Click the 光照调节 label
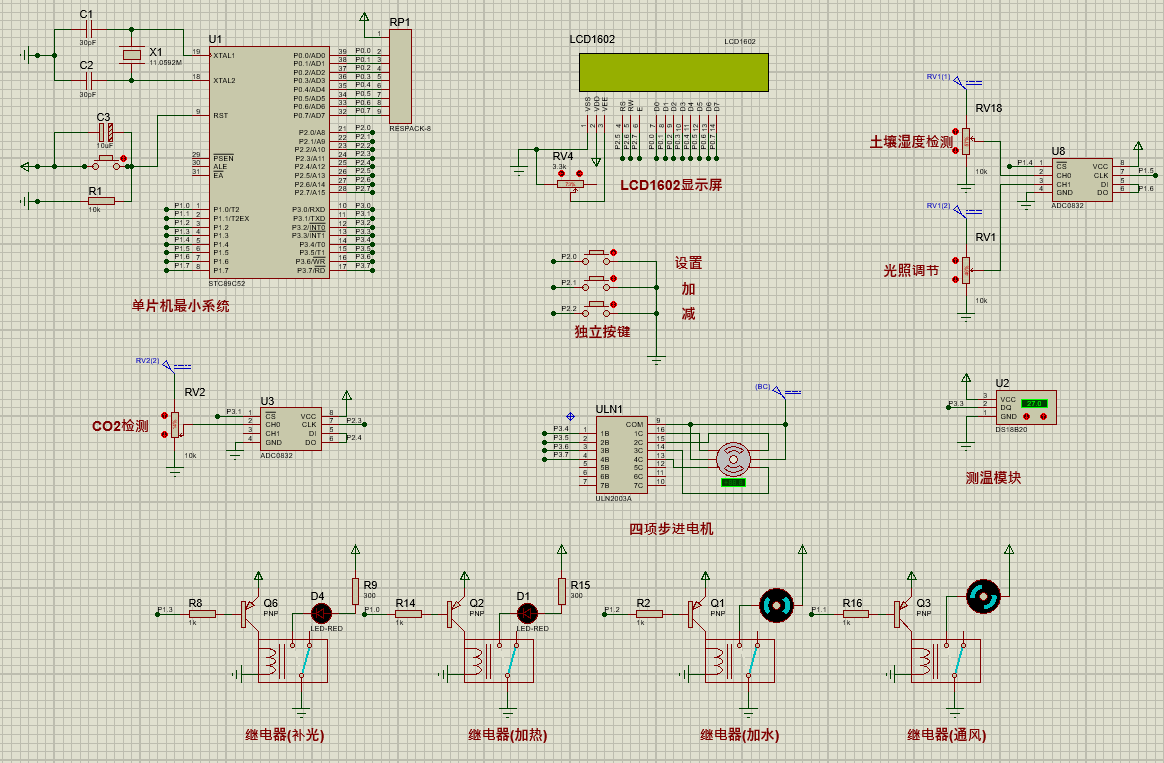This screenshot has width=1164, height=763. click(x=911, y=271)
